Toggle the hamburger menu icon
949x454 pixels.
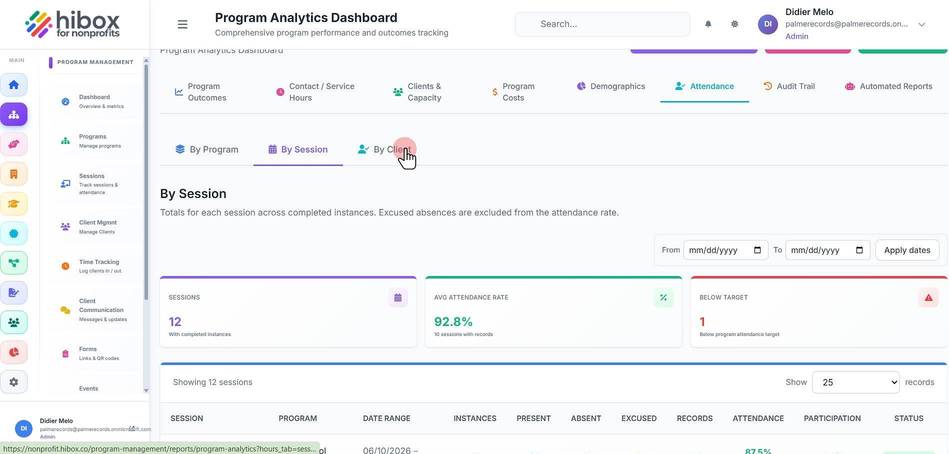(x=182, y=24)
